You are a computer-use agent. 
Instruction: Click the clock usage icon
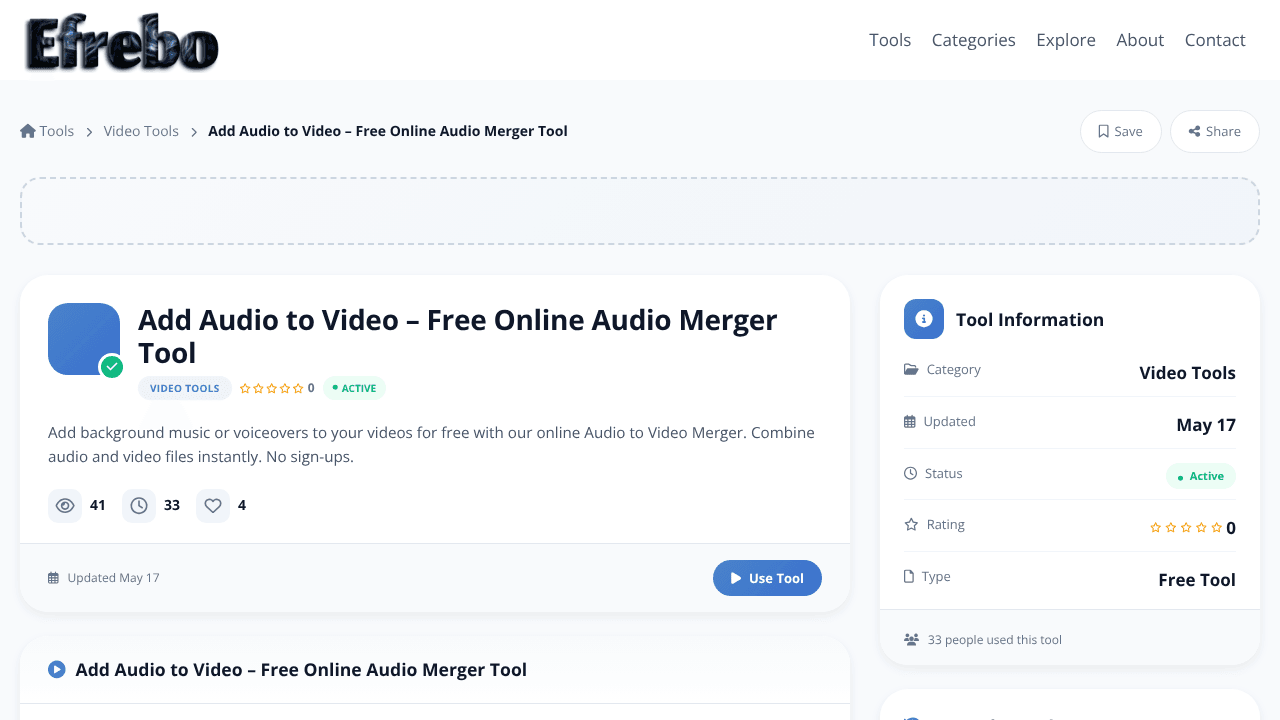[139, 506]
